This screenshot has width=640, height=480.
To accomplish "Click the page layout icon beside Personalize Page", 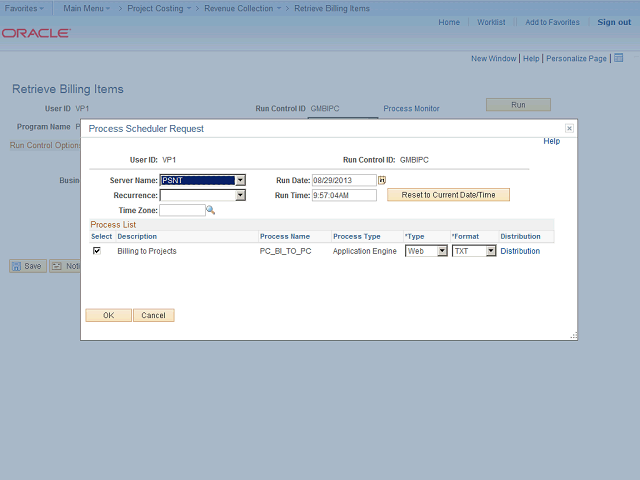I will pyautogui.click(x=619, y=58).
